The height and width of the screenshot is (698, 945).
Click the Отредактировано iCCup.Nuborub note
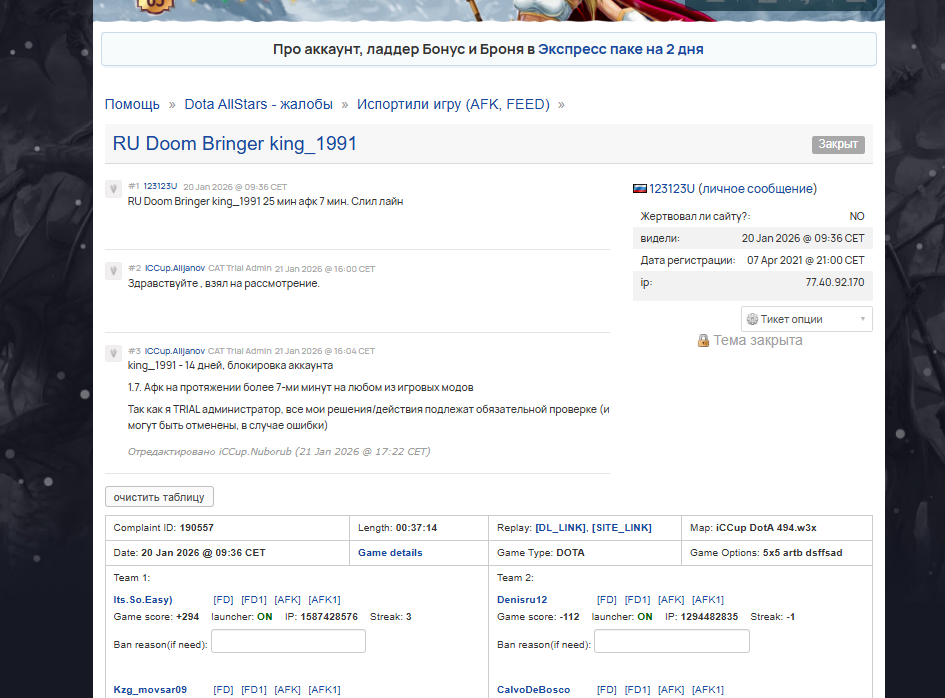tap(279, 451)
